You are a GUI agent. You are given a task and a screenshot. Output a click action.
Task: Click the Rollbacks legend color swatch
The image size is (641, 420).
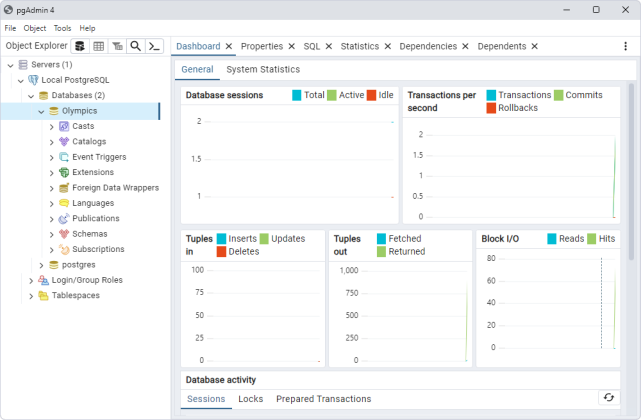click(491, 108)
